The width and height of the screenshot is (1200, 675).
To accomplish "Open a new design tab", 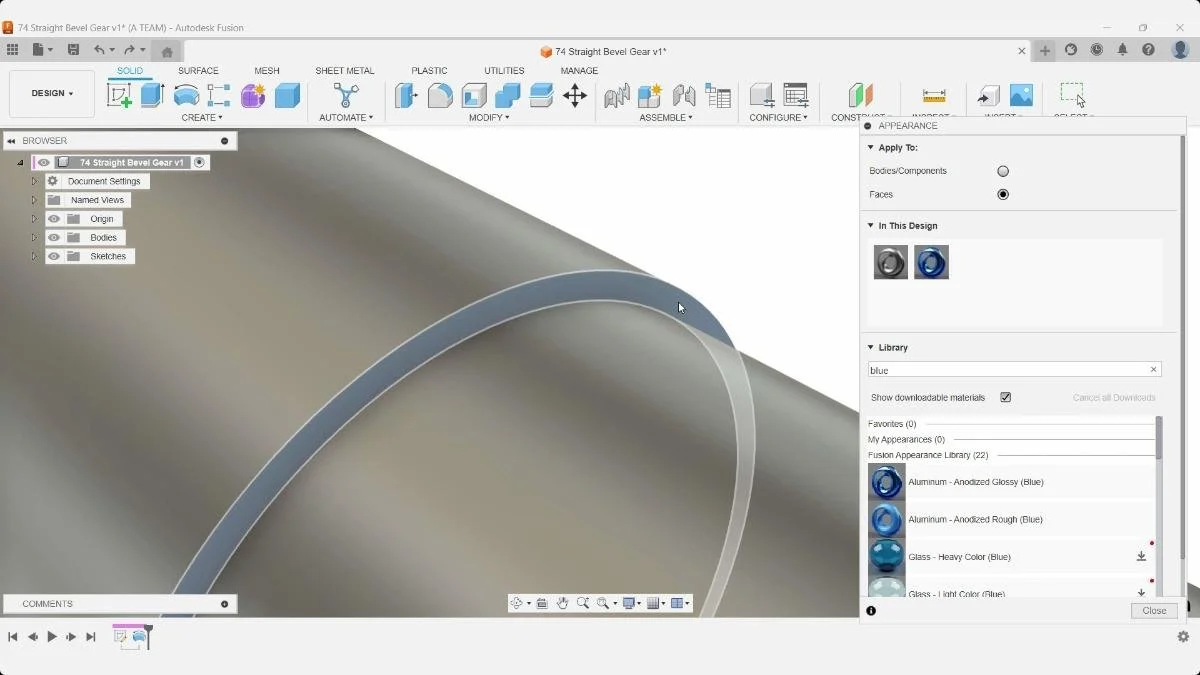I will [x=1045, y=51].
